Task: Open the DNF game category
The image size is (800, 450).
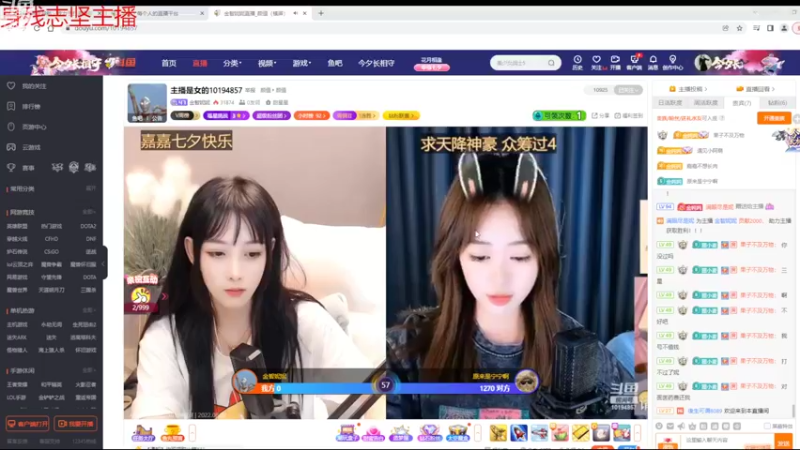Action: [x=91, y=239]
